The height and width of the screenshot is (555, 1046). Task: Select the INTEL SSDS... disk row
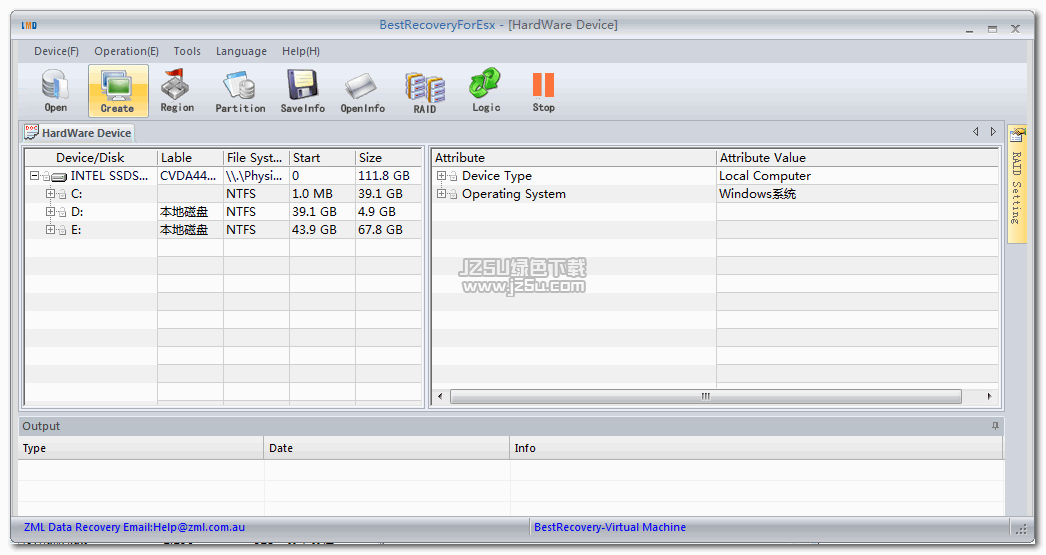(223, 176)
